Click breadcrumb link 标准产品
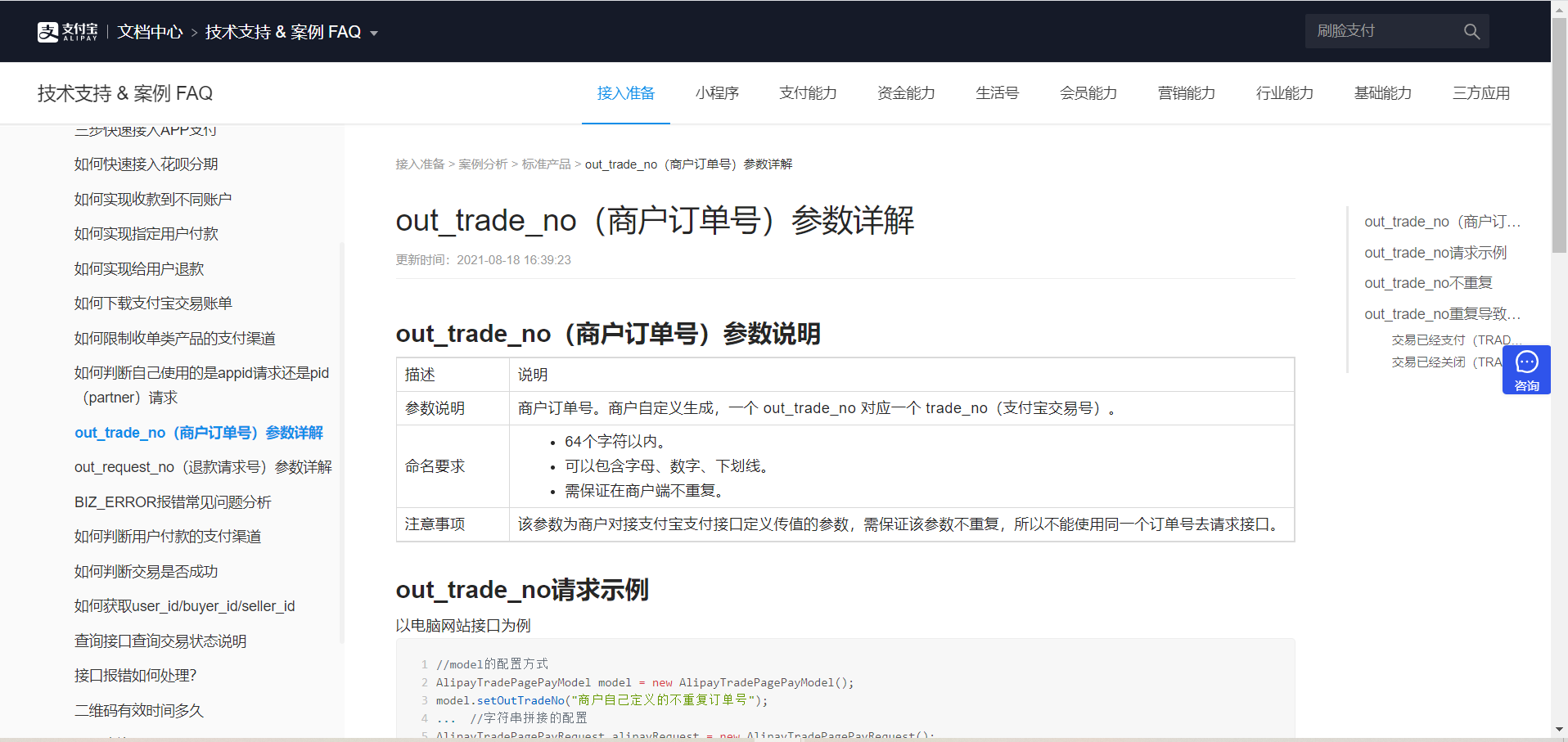1568x742 pixels. click(547, 164)
